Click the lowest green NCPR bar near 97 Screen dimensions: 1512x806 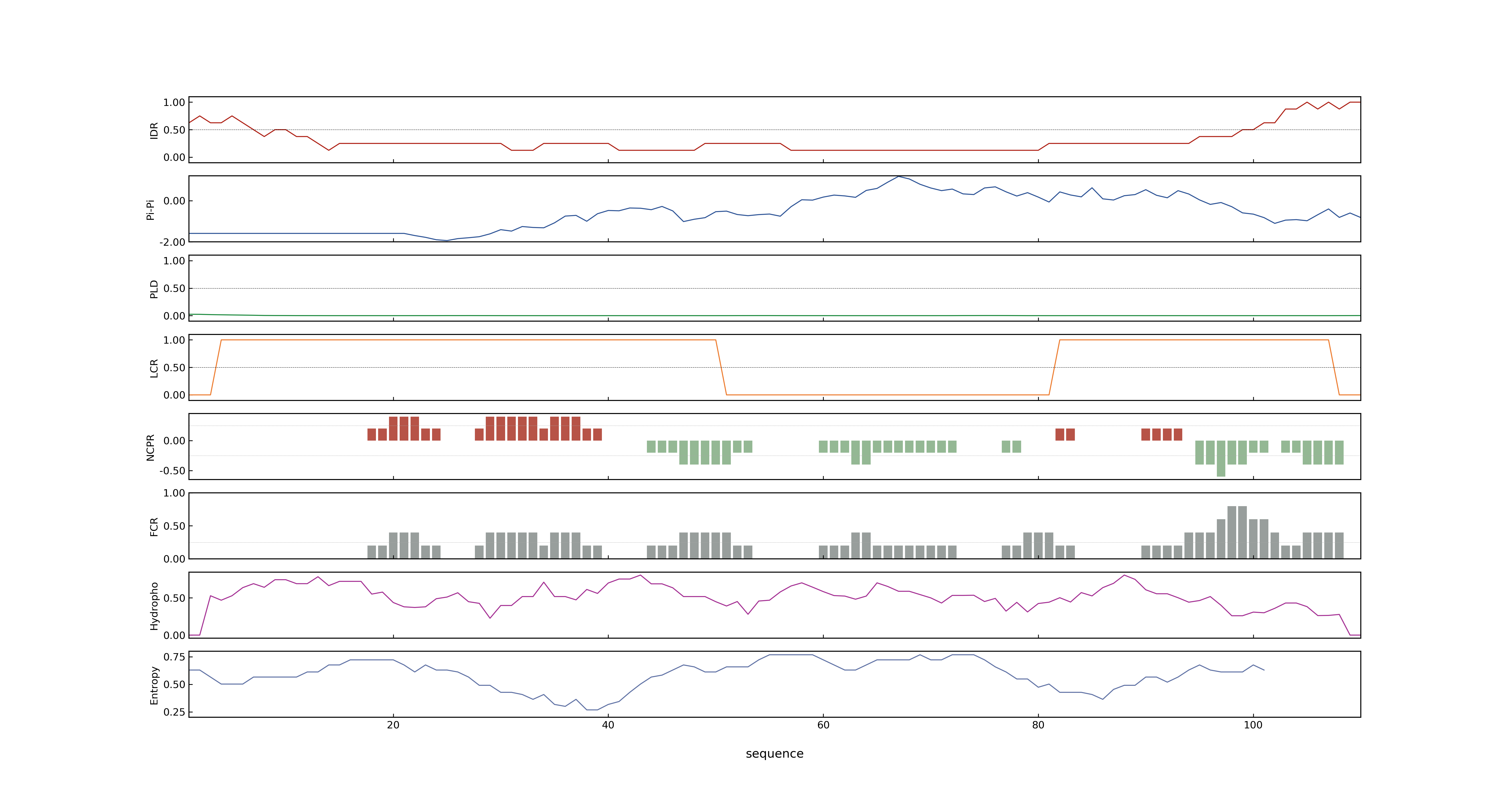pyautogui.click(x=1221, y=458)
